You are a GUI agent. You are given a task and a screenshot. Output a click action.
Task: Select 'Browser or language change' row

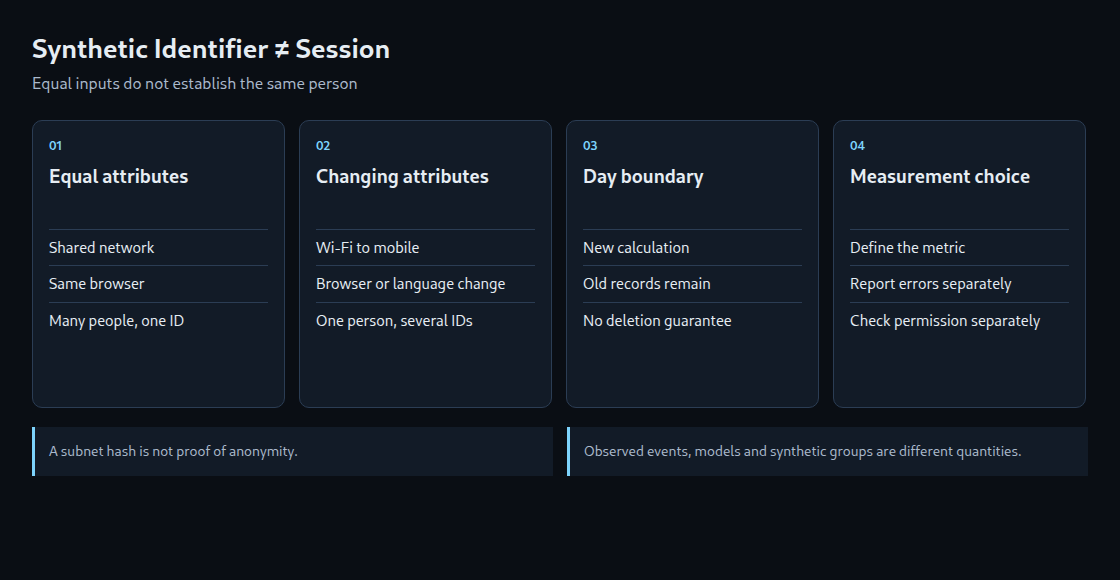[425, 284]
